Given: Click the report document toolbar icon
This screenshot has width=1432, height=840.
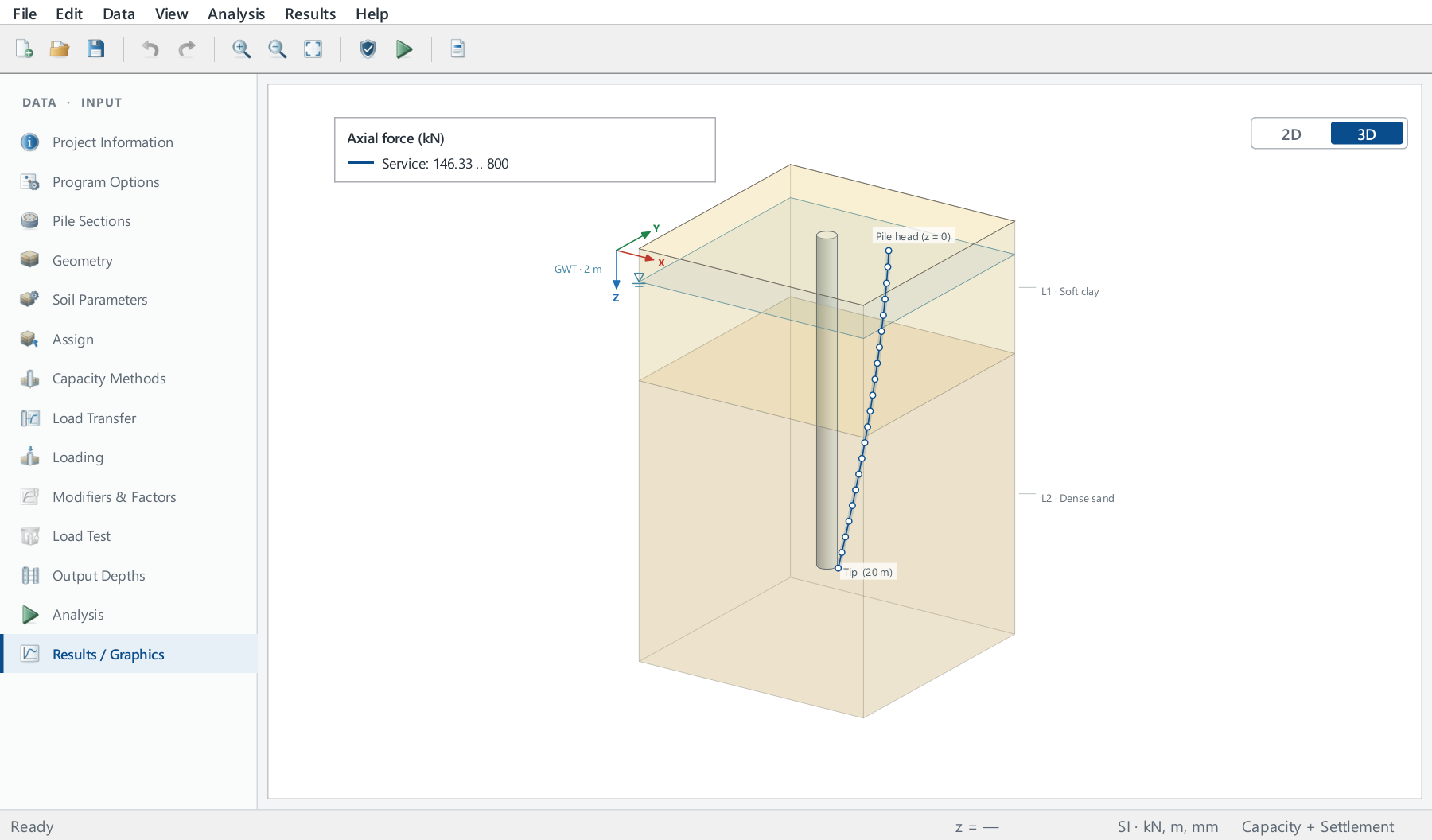Looking at the screenshot, I should 457,49.
